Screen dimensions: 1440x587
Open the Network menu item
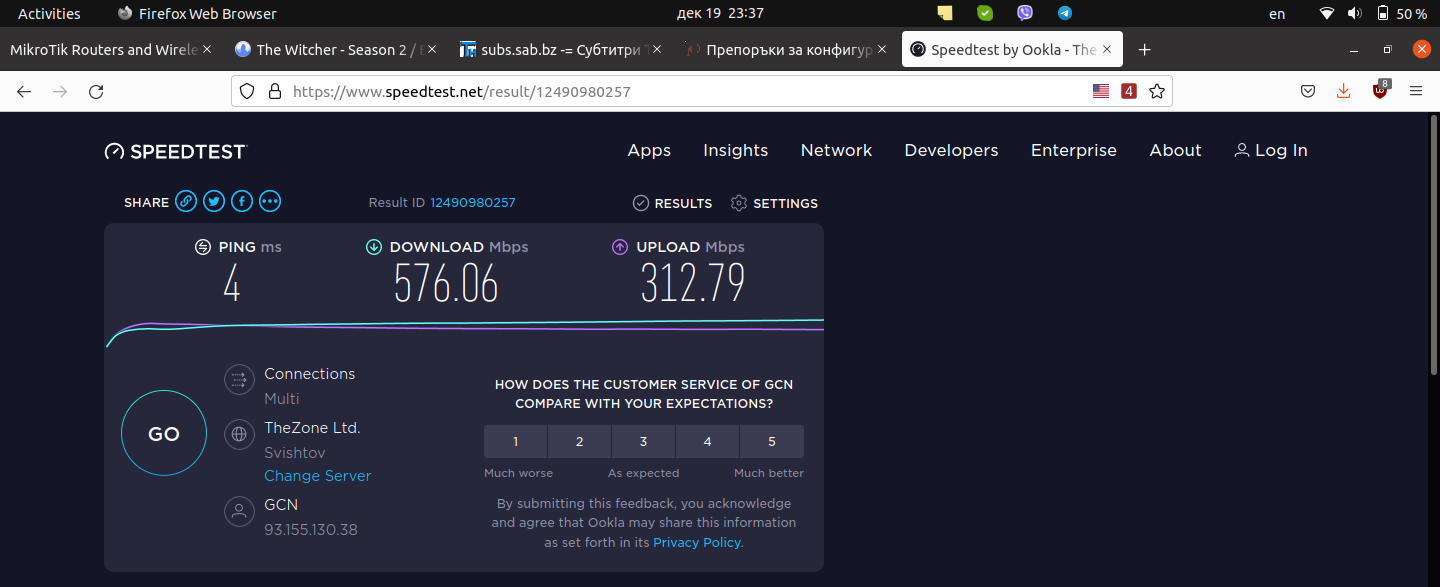click(836, 150)
